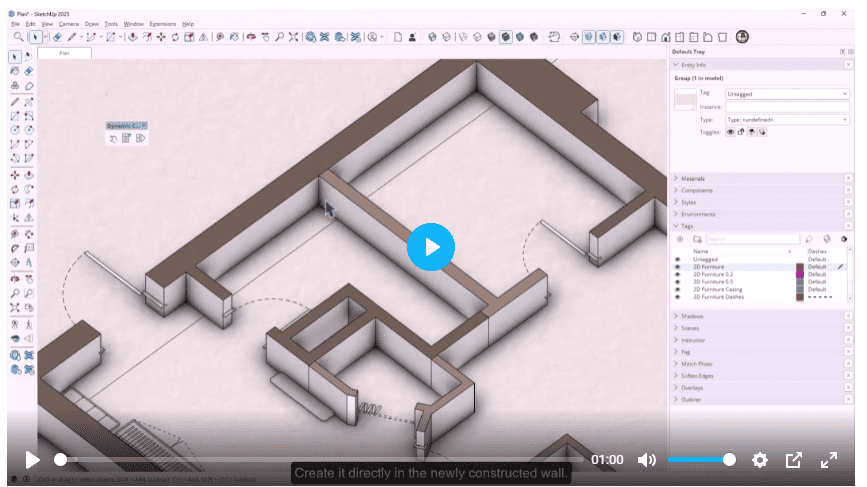Viewport: 867px width, 487px height.
Task: Click the large blue play button overlay
Action: 431,247
